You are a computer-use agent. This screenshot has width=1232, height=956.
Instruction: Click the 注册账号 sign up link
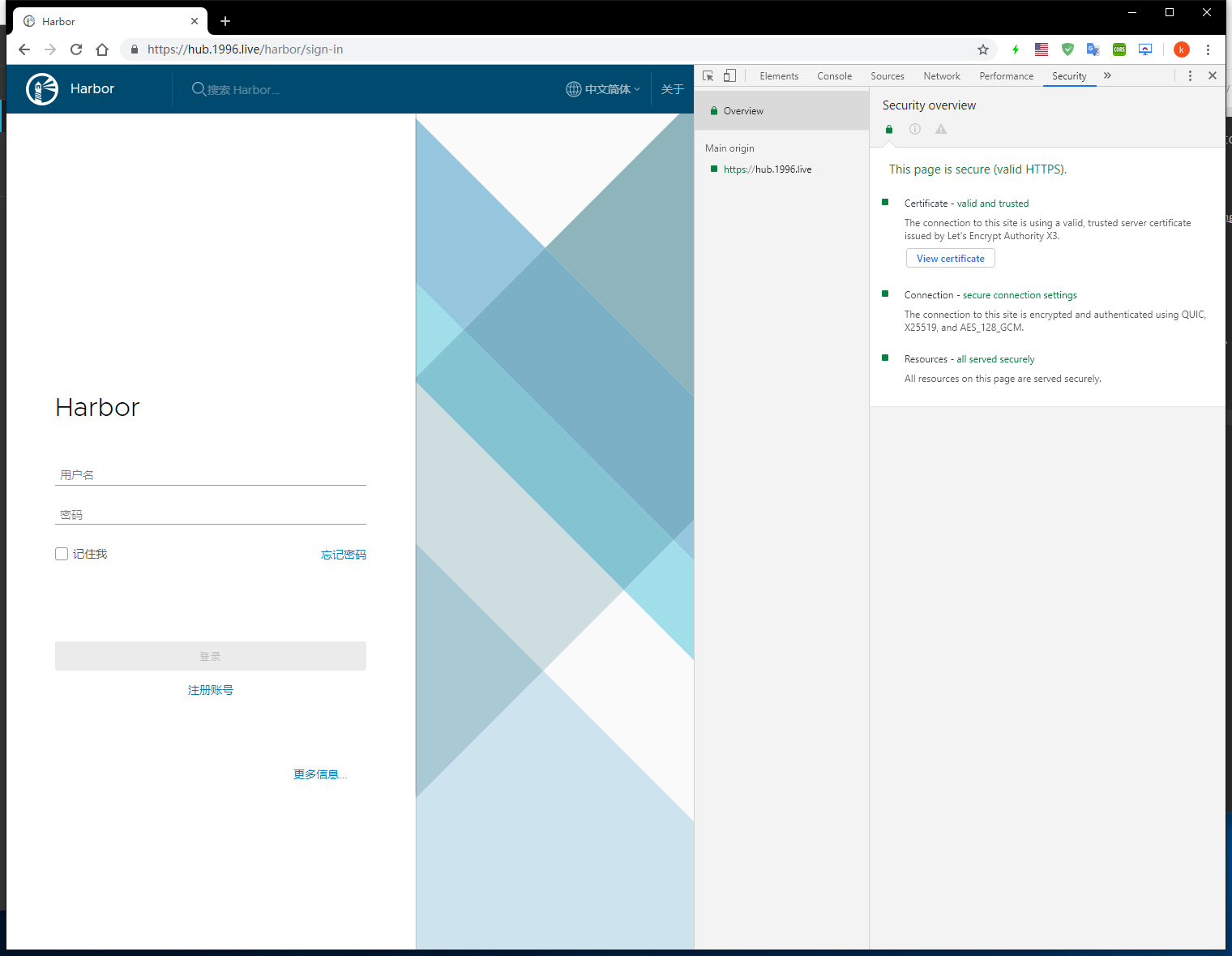click(x=211, y=690)
